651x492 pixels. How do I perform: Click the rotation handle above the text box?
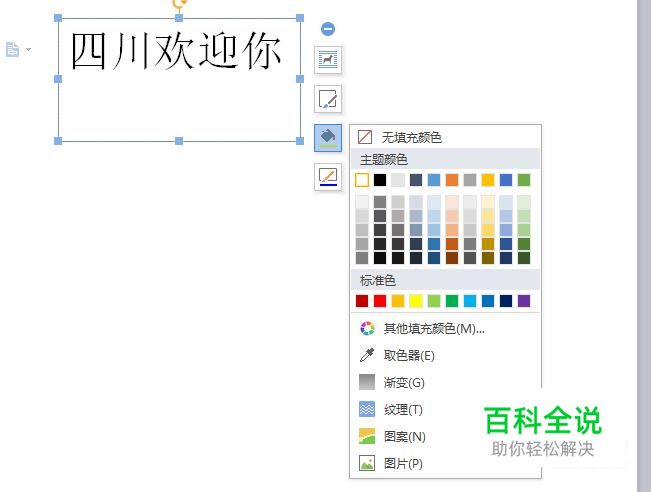point(179,4)
